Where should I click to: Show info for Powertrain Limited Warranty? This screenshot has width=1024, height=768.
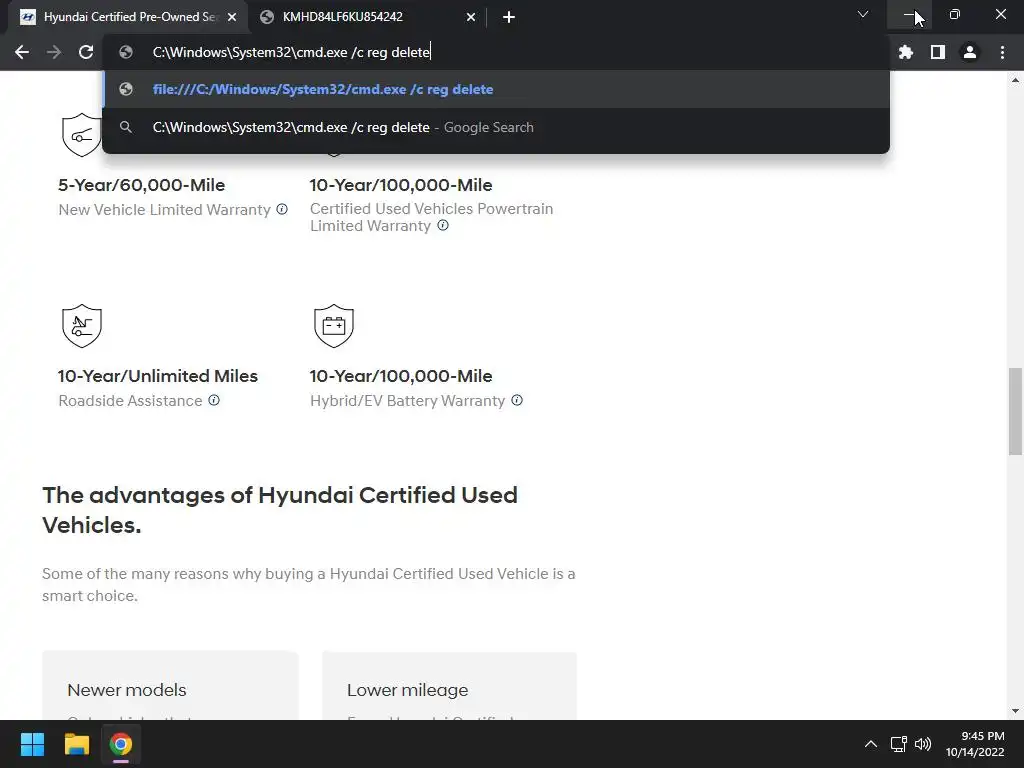443,225
